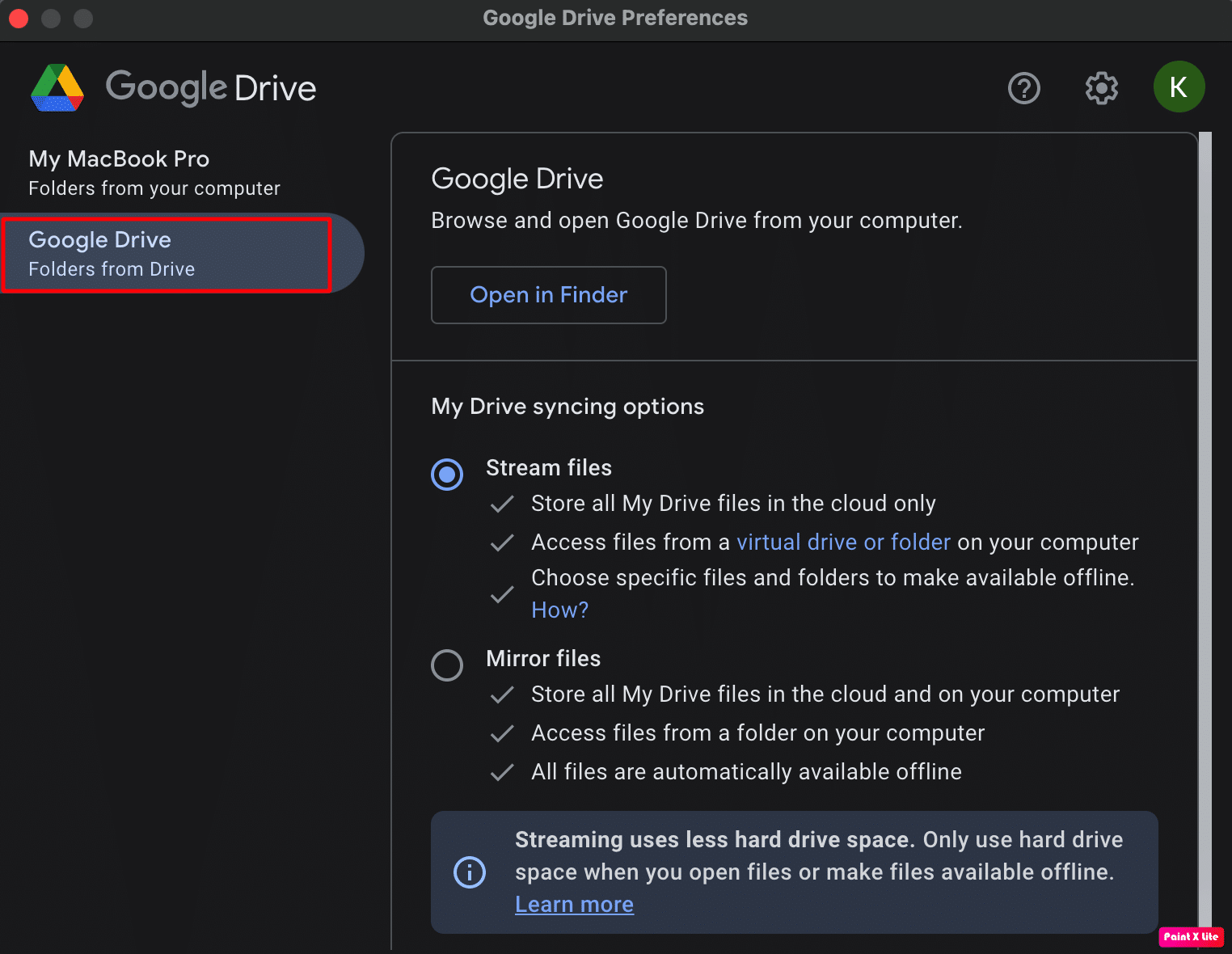Click the green K account avatar
Image resolution: width=1232 pixels, height=954 pixels.
coord(1178,87)
